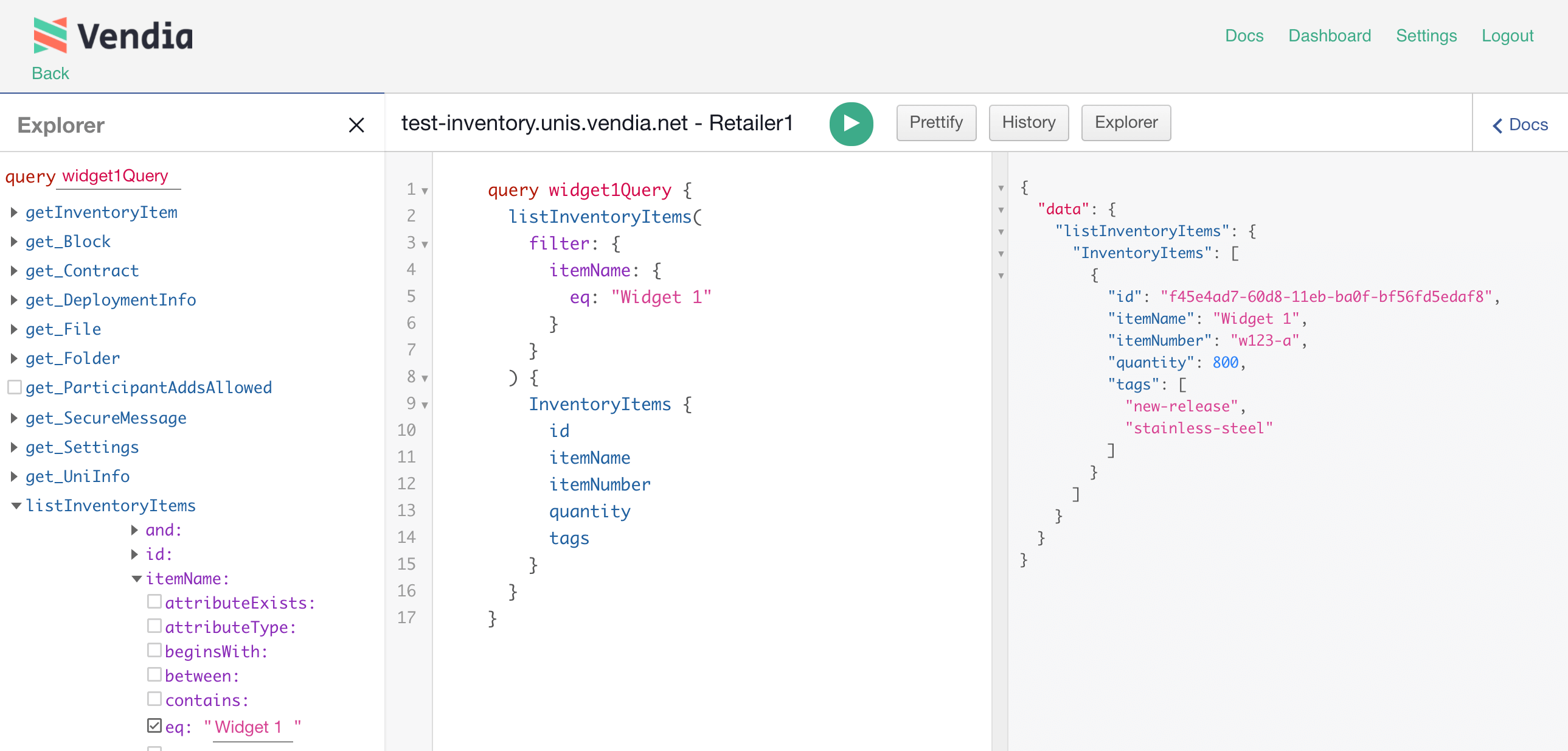Check get_ParticipantAddsAllowed checkbox
Viewport: 1568px width, 751px height.
(15, 388)
